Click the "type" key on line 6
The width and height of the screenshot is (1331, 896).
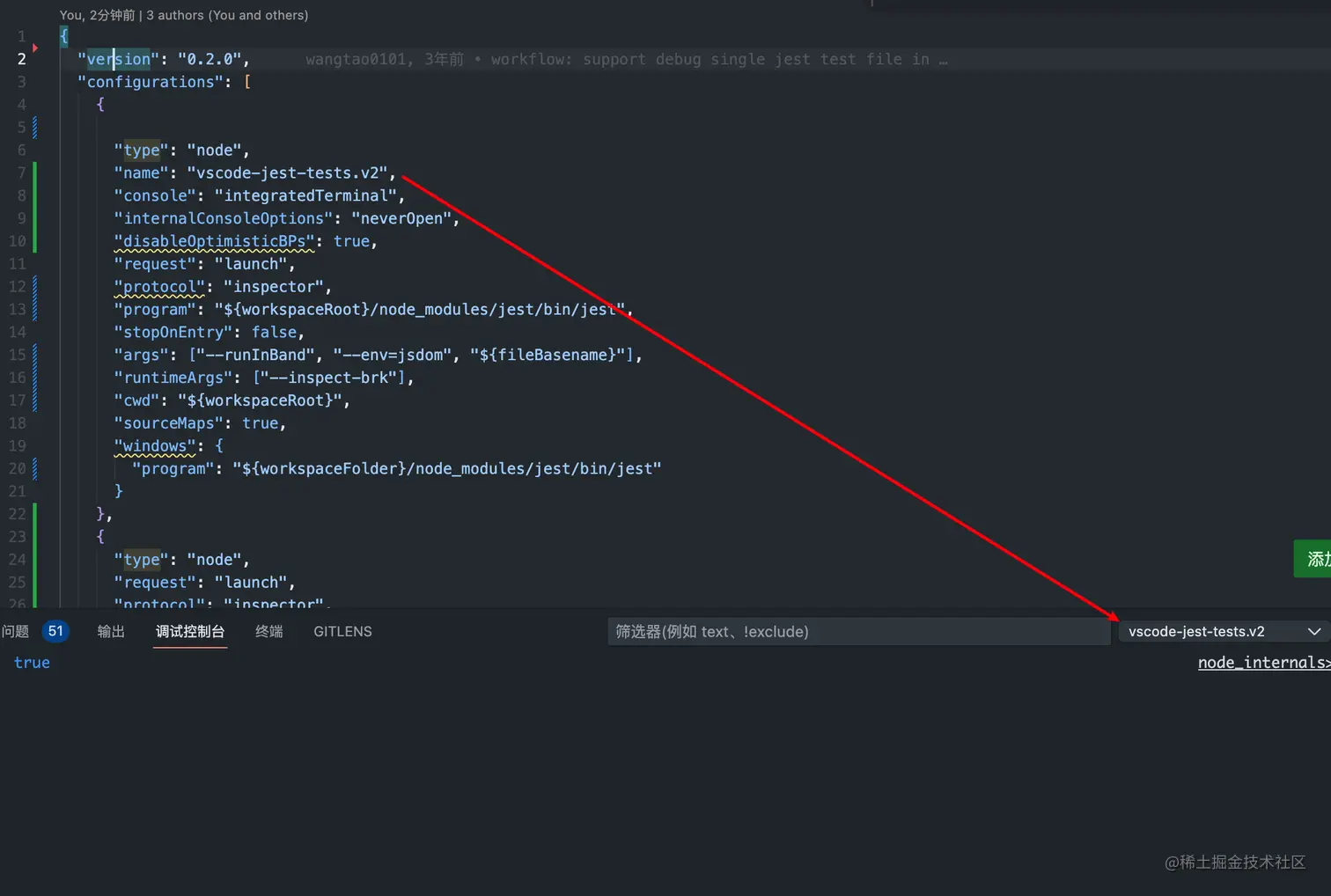coord(142,150)
